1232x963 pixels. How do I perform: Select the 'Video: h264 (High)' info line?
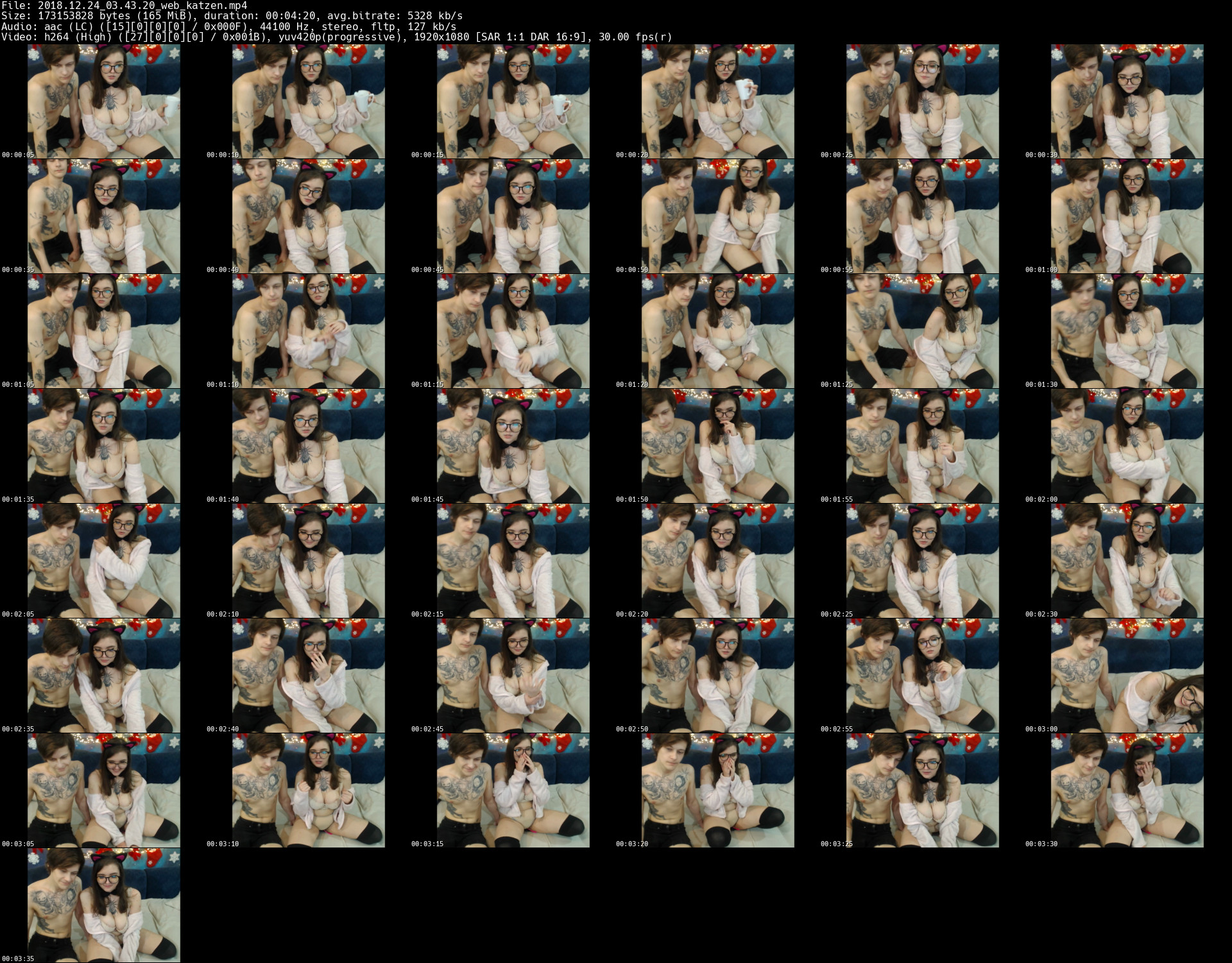(x=336, y=37)
